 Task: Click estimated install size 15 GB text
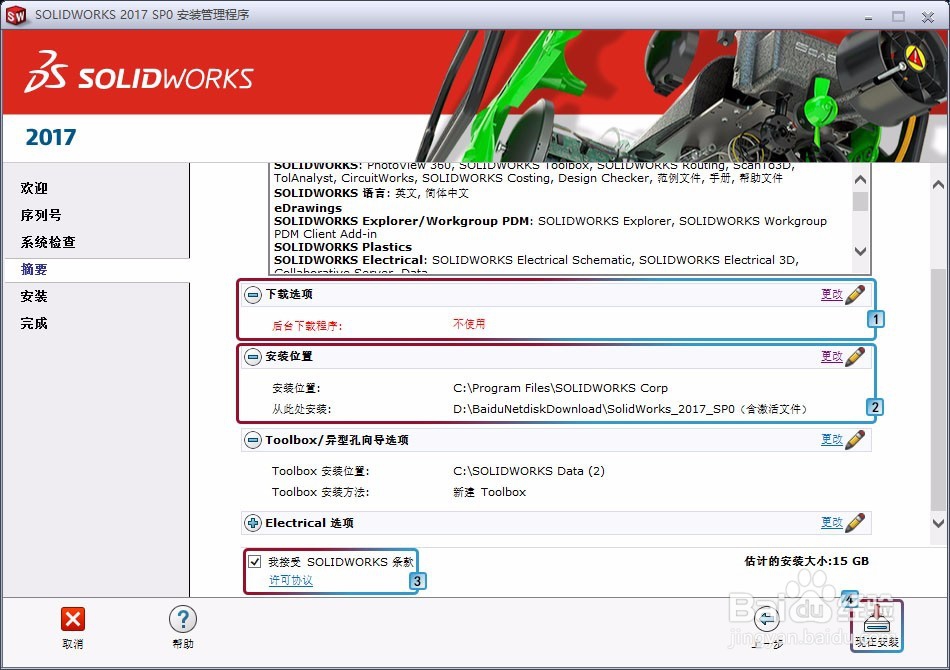(x=806, y=561)
